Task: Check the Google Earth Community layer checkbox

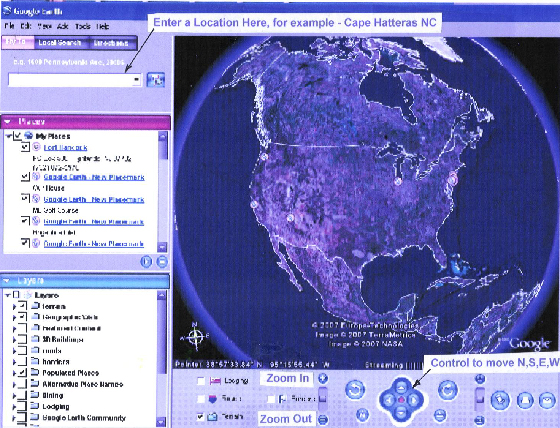Action: pos(22,417)
